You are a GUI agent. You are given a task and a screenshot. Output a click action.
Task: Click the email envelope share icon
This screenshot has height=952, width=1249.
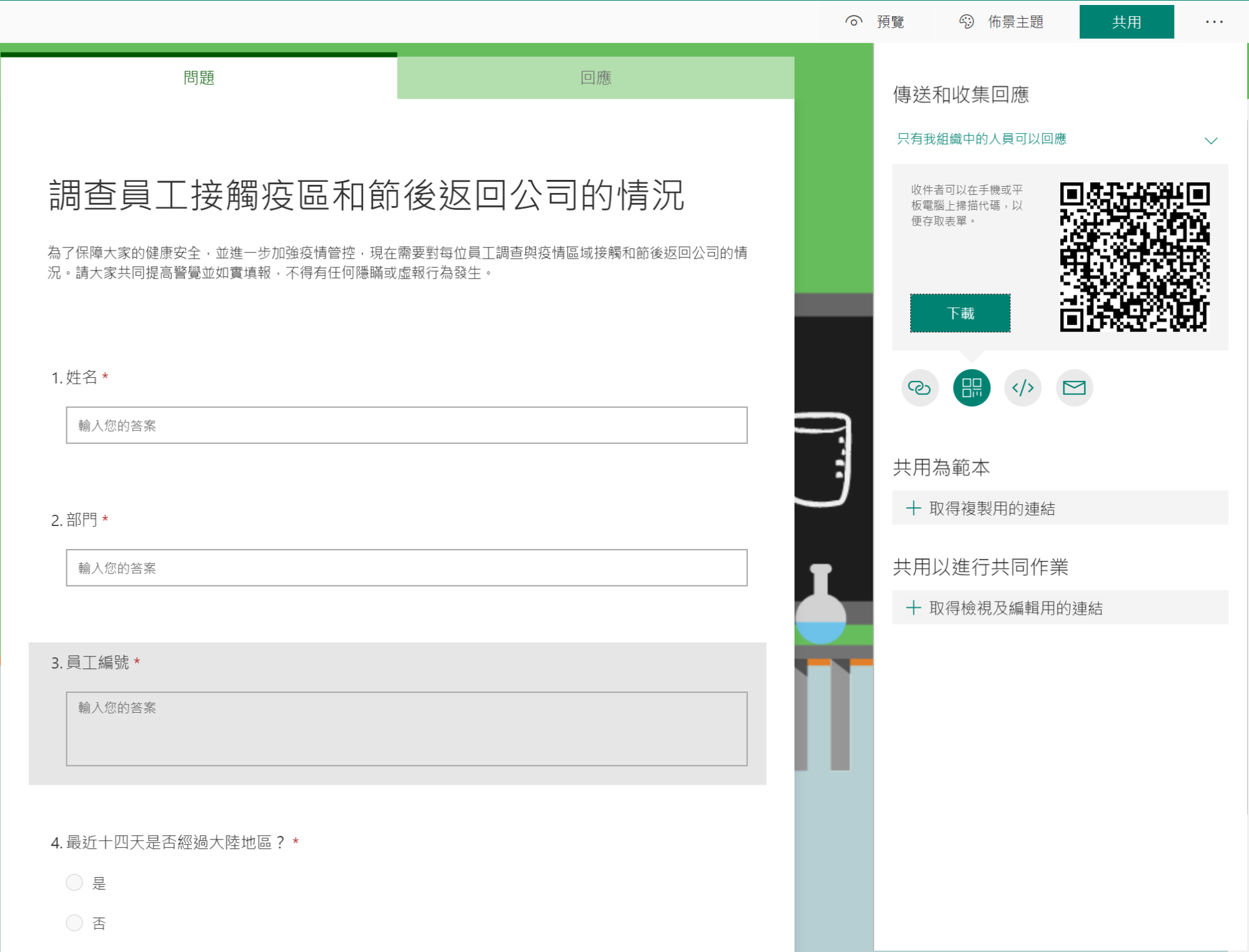point(1073,388)
